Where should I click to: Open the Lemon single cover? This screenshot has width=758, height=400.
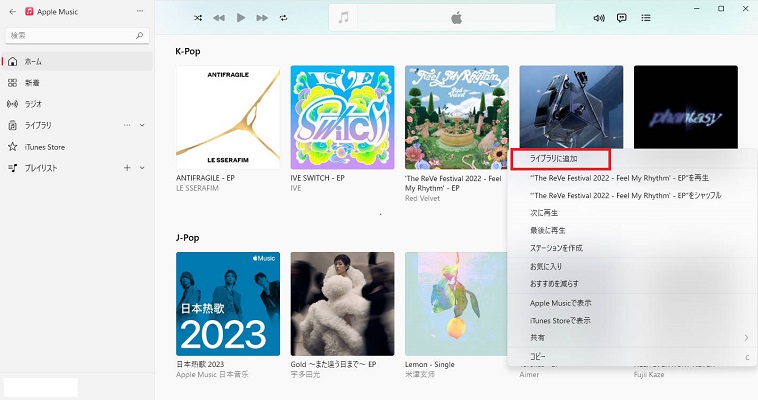(456, 304)
